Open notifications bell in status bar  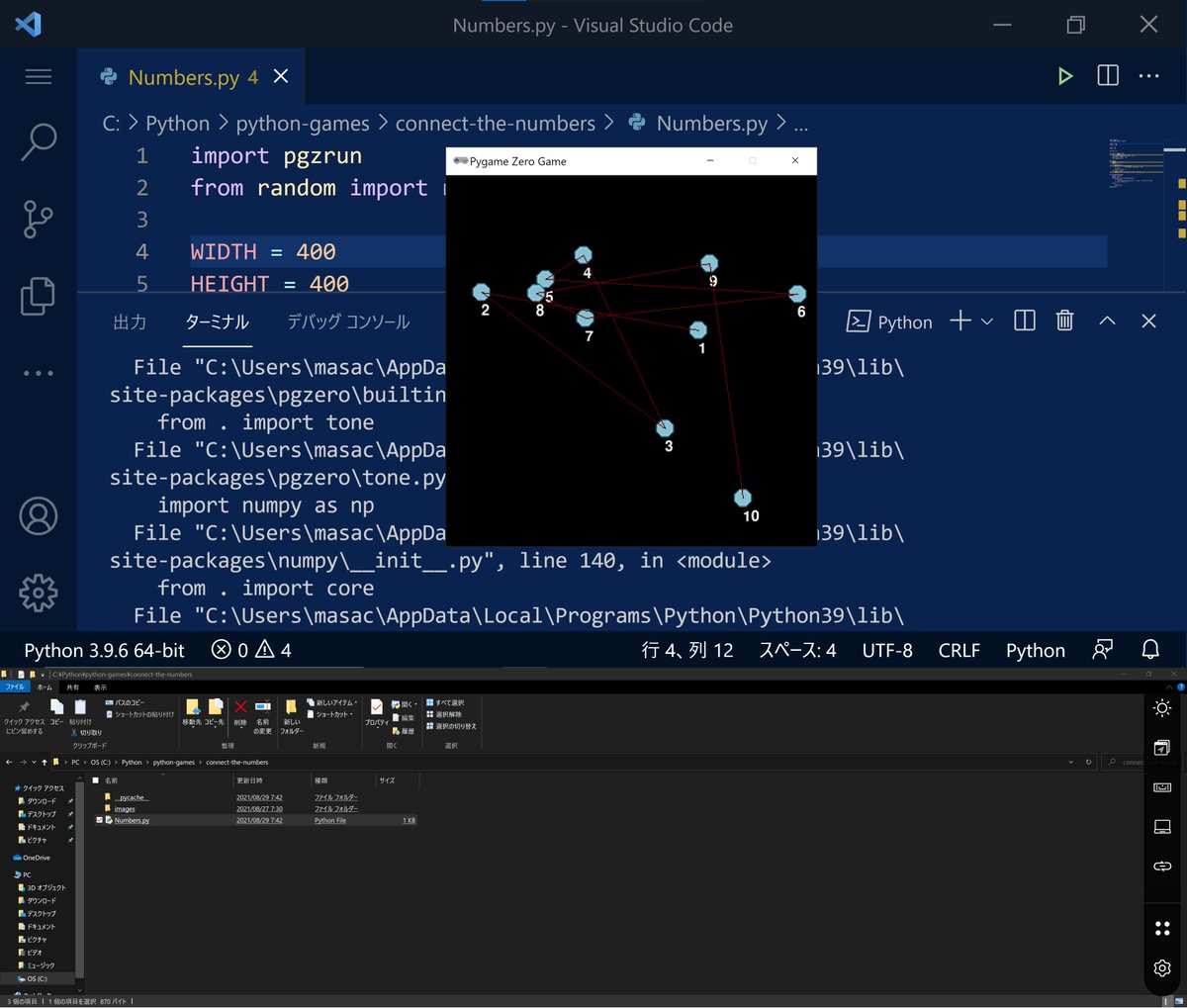(x=1150, y=649)
